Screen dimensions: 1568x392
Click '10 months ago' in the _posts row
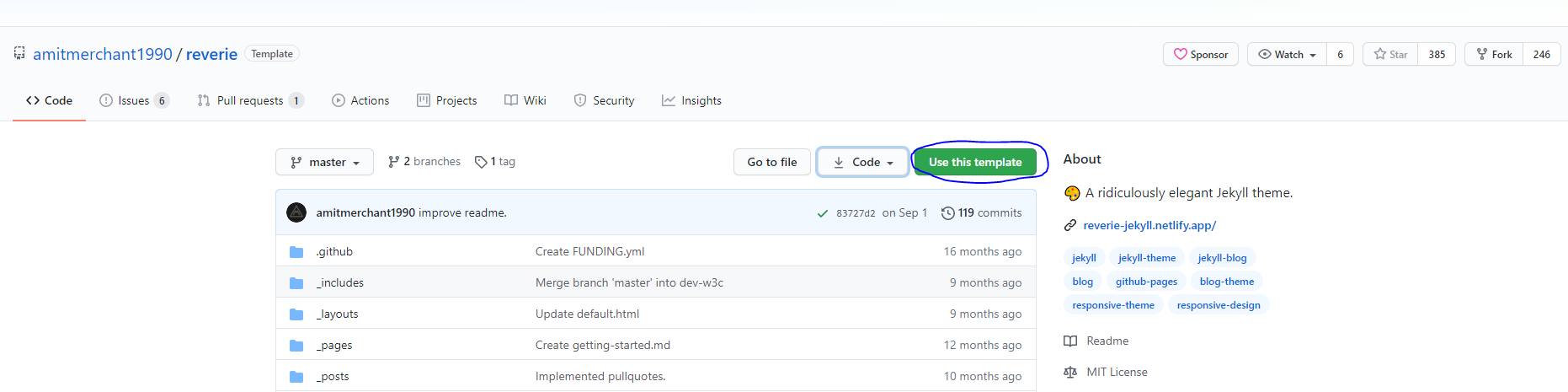pos(982,376)
